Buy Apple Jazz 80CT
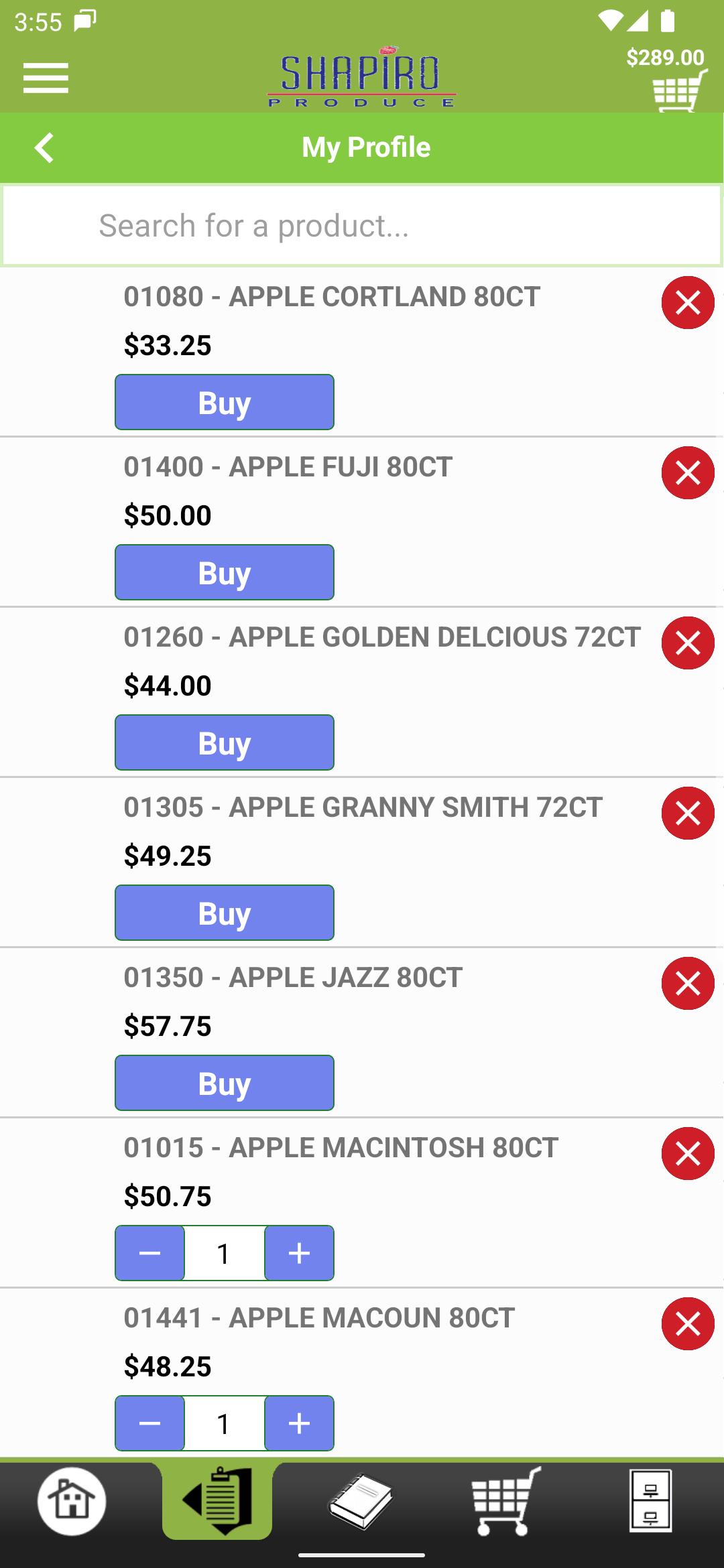This screenshot has width=724, height=1568. coord(225,1083)
